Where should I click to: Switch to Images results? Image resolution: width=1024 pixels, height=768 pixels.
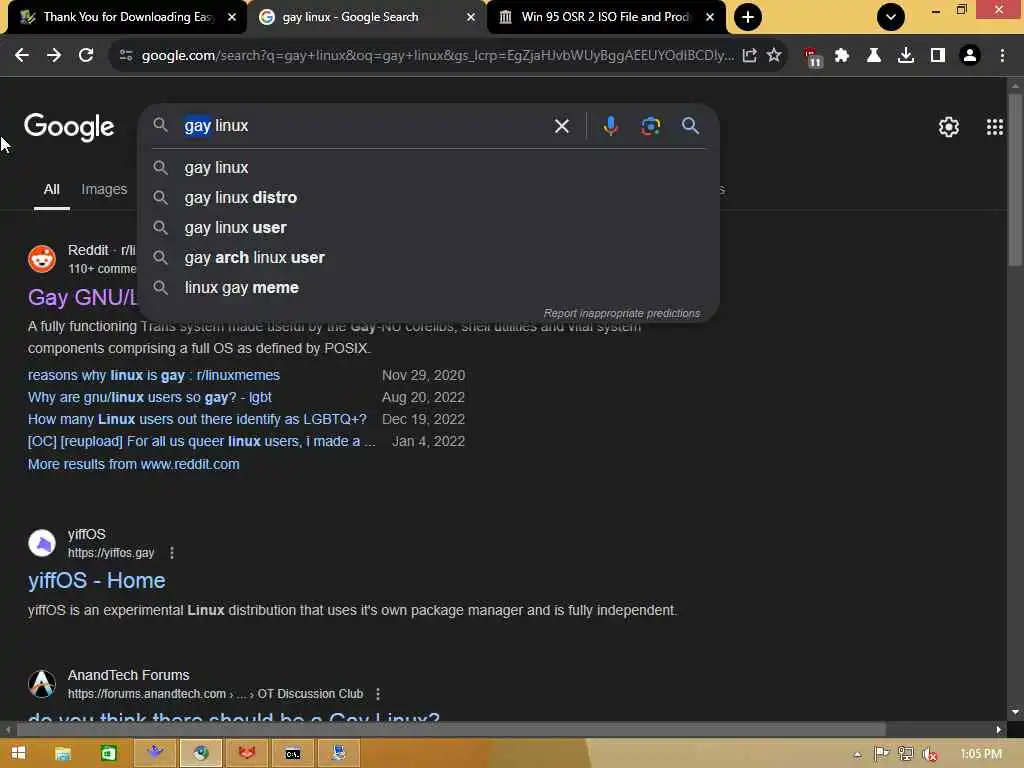click(104, 189)
